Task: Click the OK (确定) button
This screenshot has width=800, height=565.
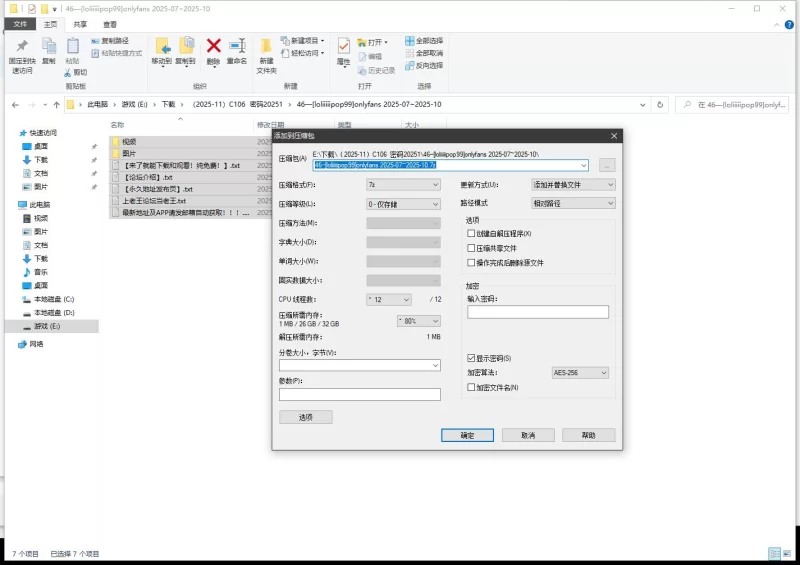Action: [x=467, y=435]
